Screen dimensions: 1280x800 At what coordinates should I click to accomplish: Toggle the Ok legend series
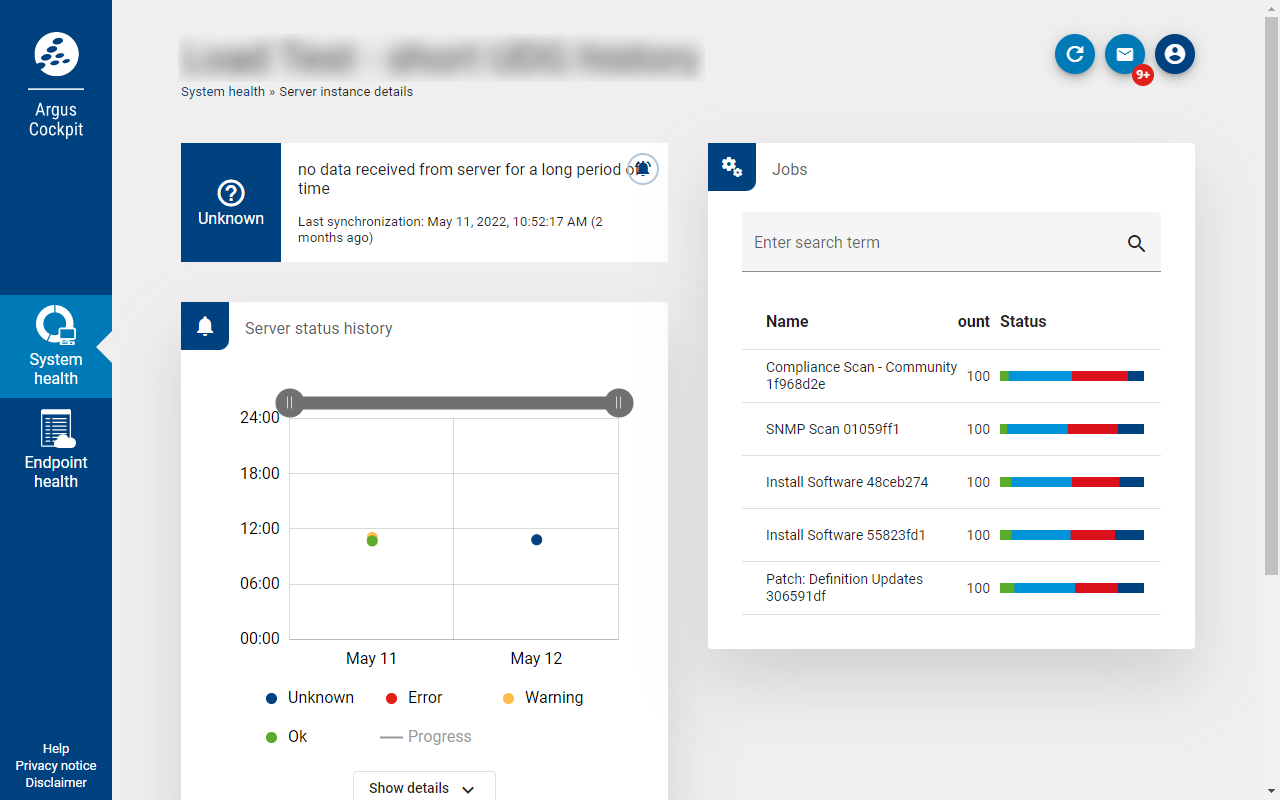pyautogui.click(x=287, y=737)
